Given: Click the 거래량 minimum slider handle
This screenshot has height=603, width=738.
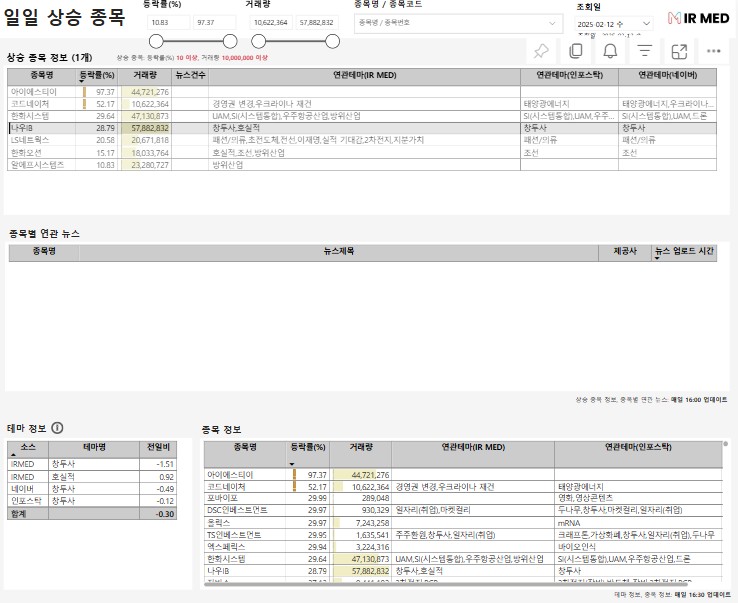Looking at the screenshot, I should (258, 41).
